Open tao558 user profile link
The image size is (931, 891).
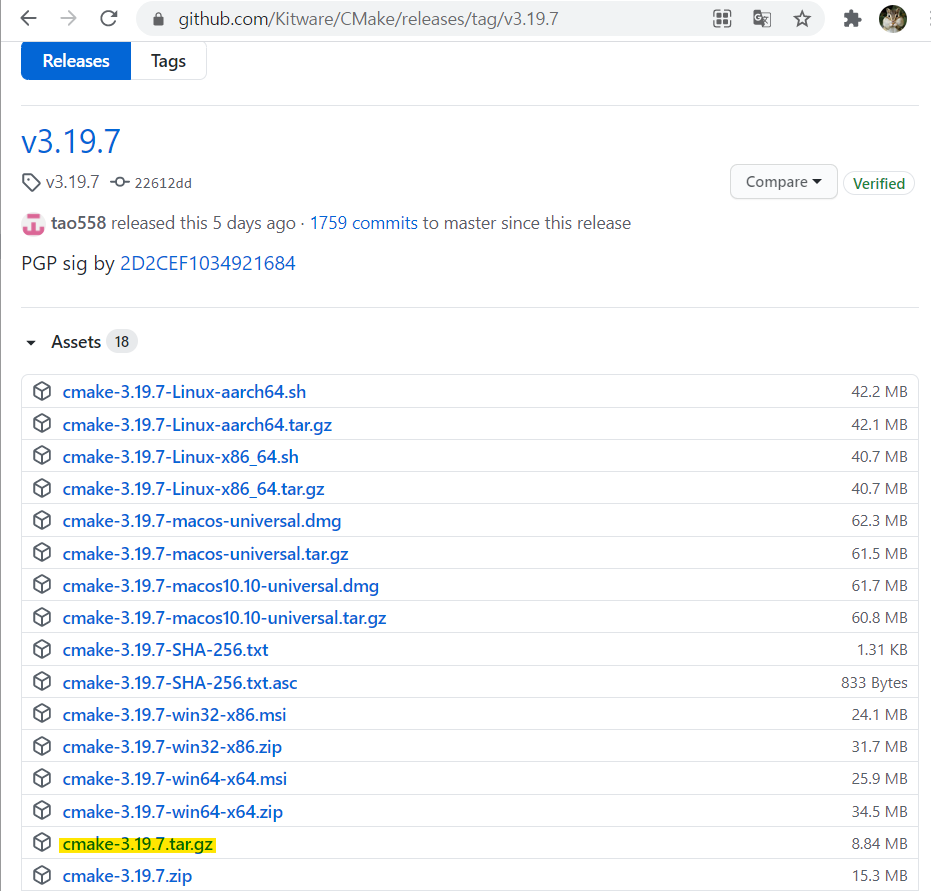[78, 223]
